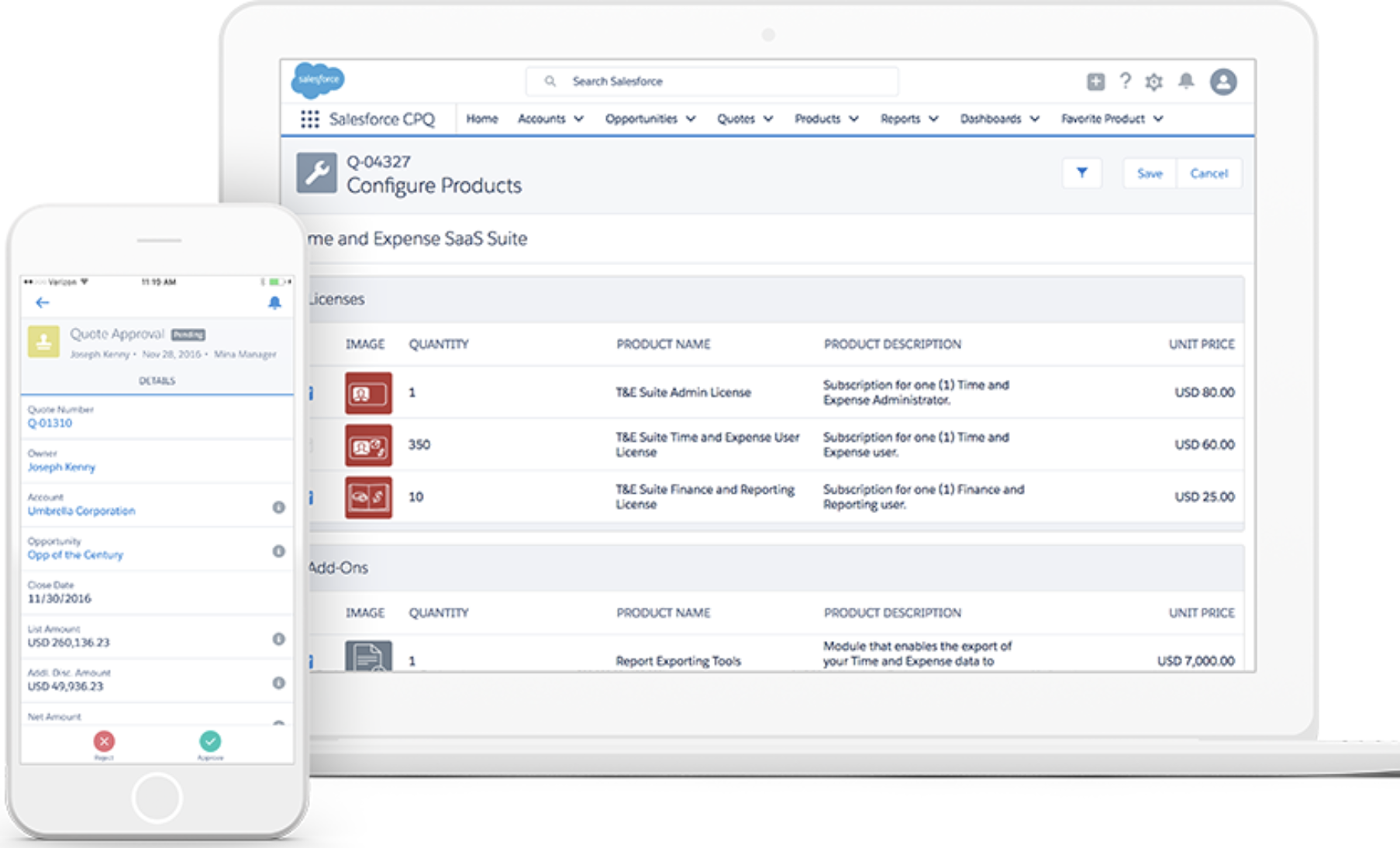1400x848 pixels.
Task: Click the quantity 350 cell
Action: click(419, 445)
